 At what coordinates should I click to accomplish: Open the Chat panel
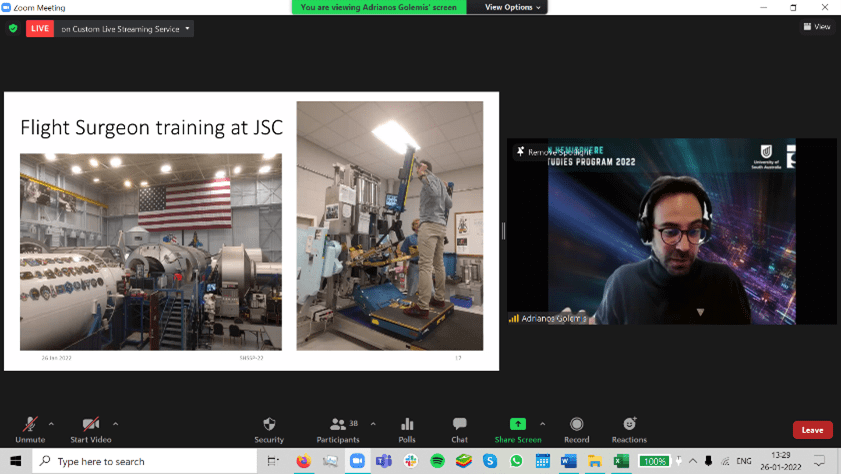pos(459,428)
